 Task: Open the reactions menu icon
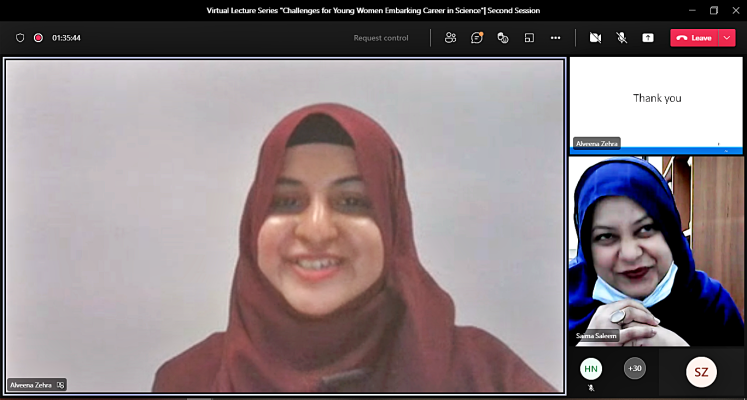click(x=503, y=38)
